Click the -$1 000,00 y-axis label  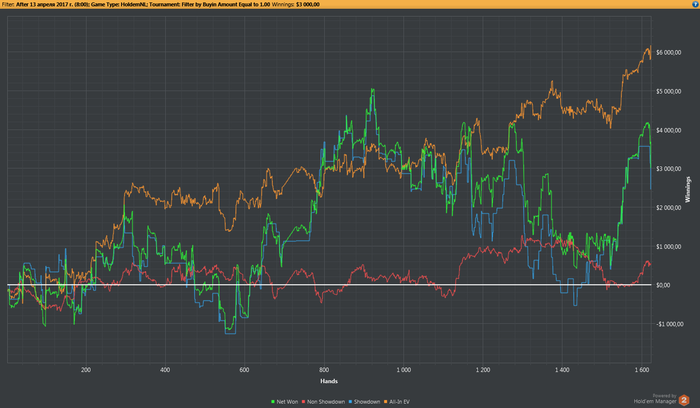pos(670,324)
